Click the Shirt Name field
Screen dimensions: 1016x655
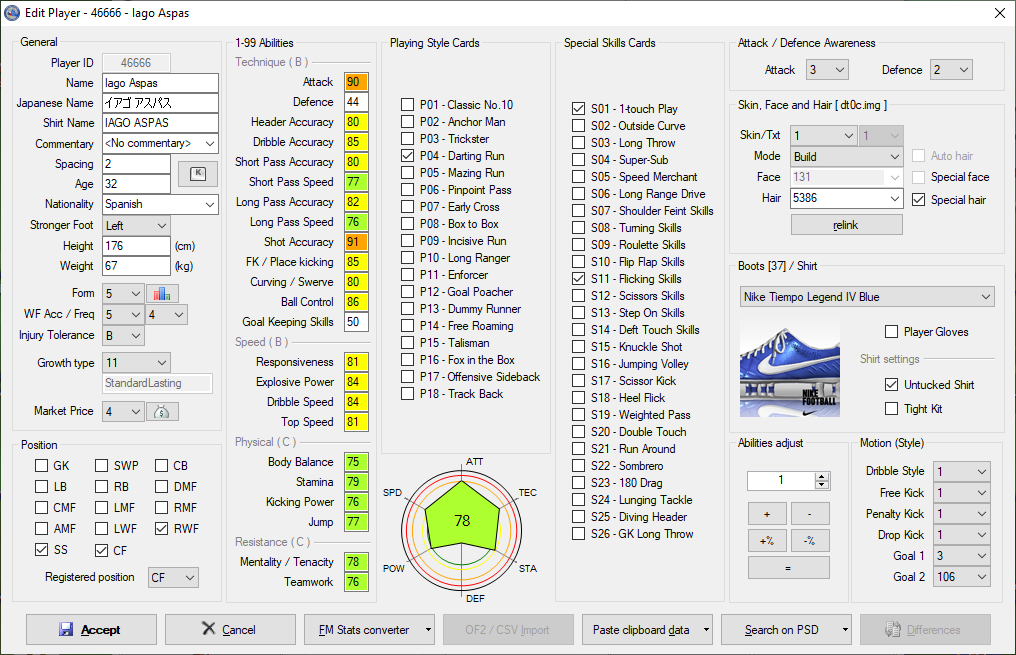tap(161, 123)
